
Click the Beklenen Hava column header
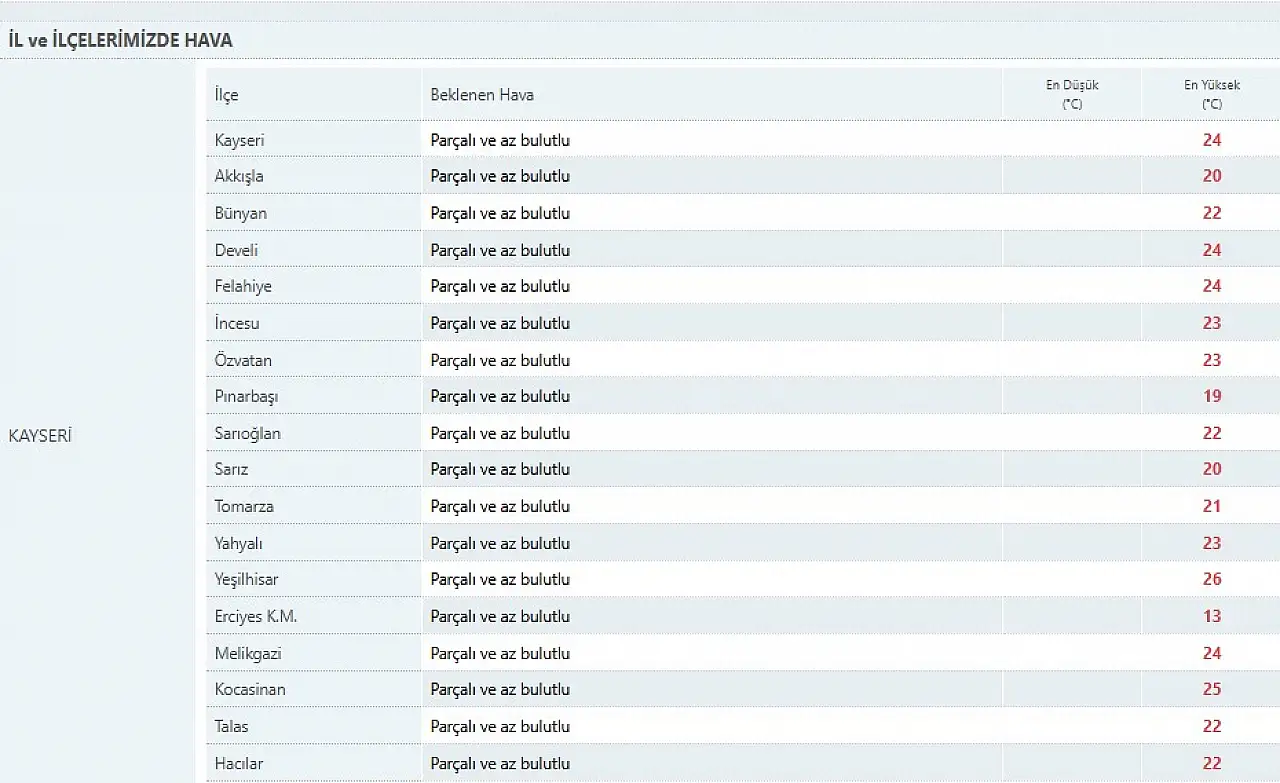(x=482, y=95)
